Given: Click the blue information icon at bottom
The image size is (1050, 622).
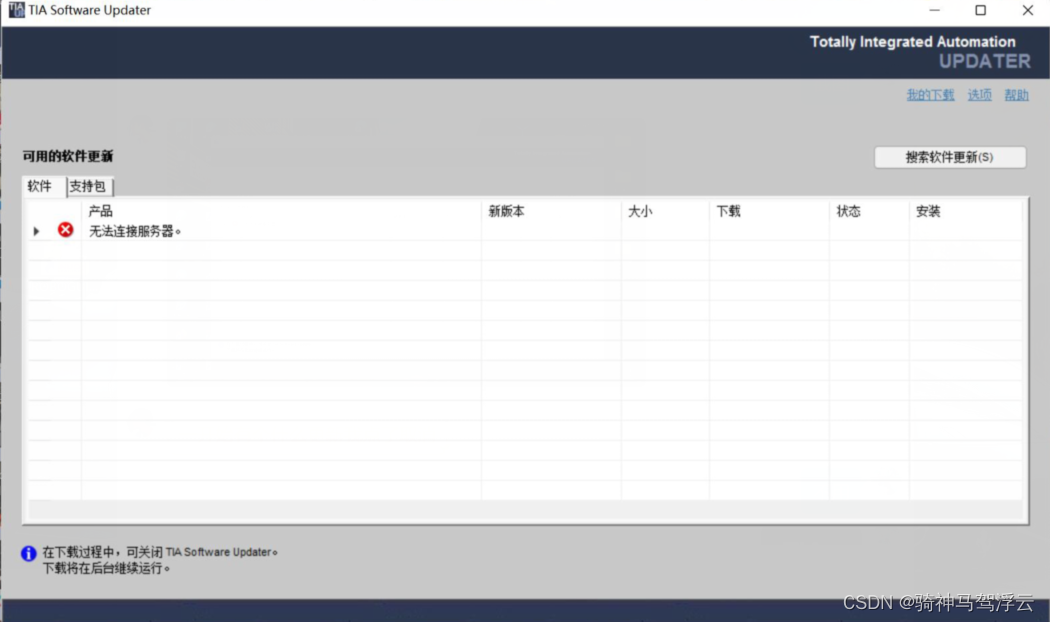Looking at the screenshot, I should pyautogui.click(x=28, y=553).
